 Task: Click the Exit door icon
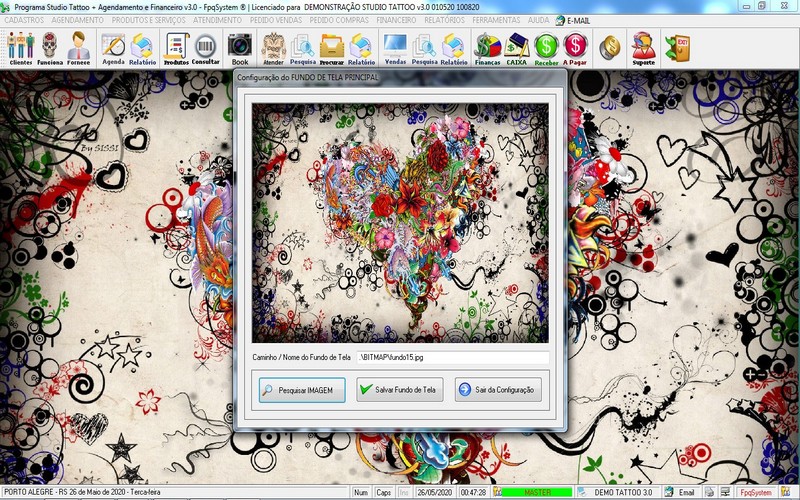coord(678,48)
